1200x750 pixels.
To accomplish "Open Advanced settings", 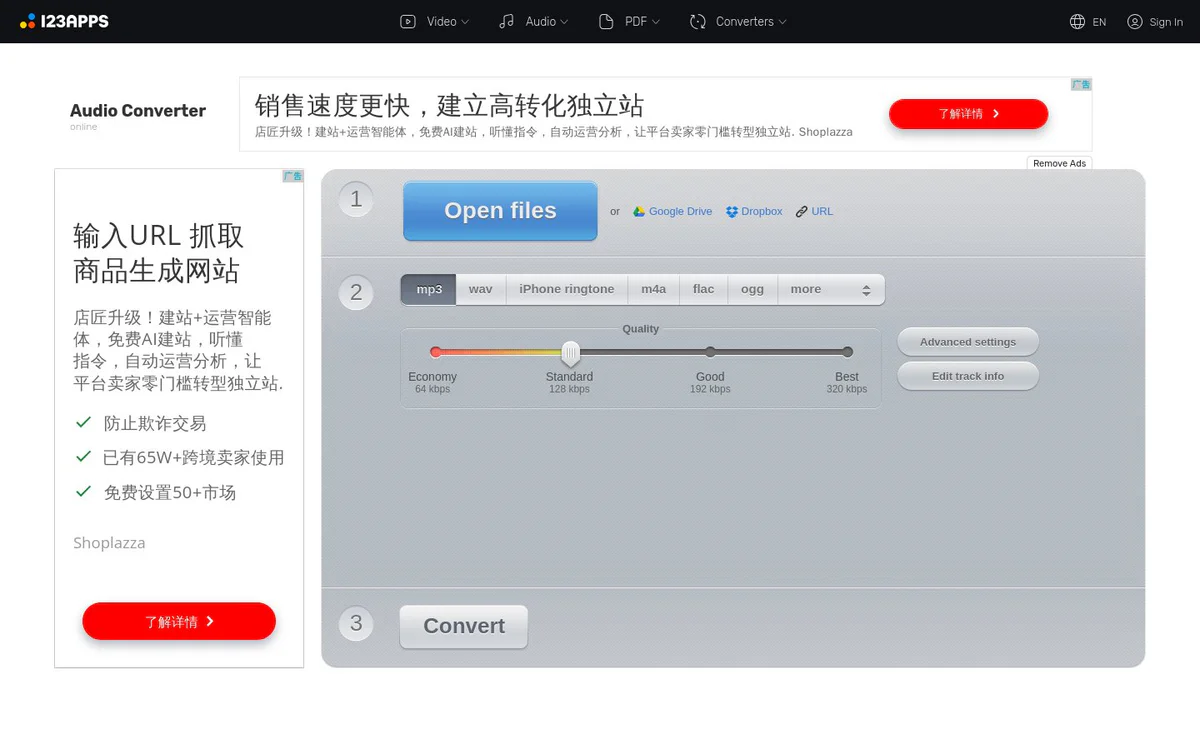I will tap(968, 342).
